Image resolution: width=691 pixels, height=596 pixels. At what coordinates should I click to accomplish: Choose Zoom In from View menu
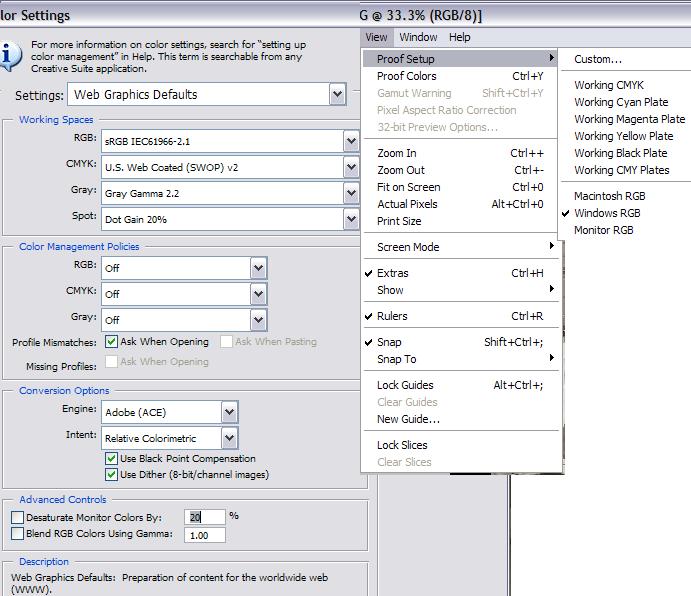(x=460, y=153)
